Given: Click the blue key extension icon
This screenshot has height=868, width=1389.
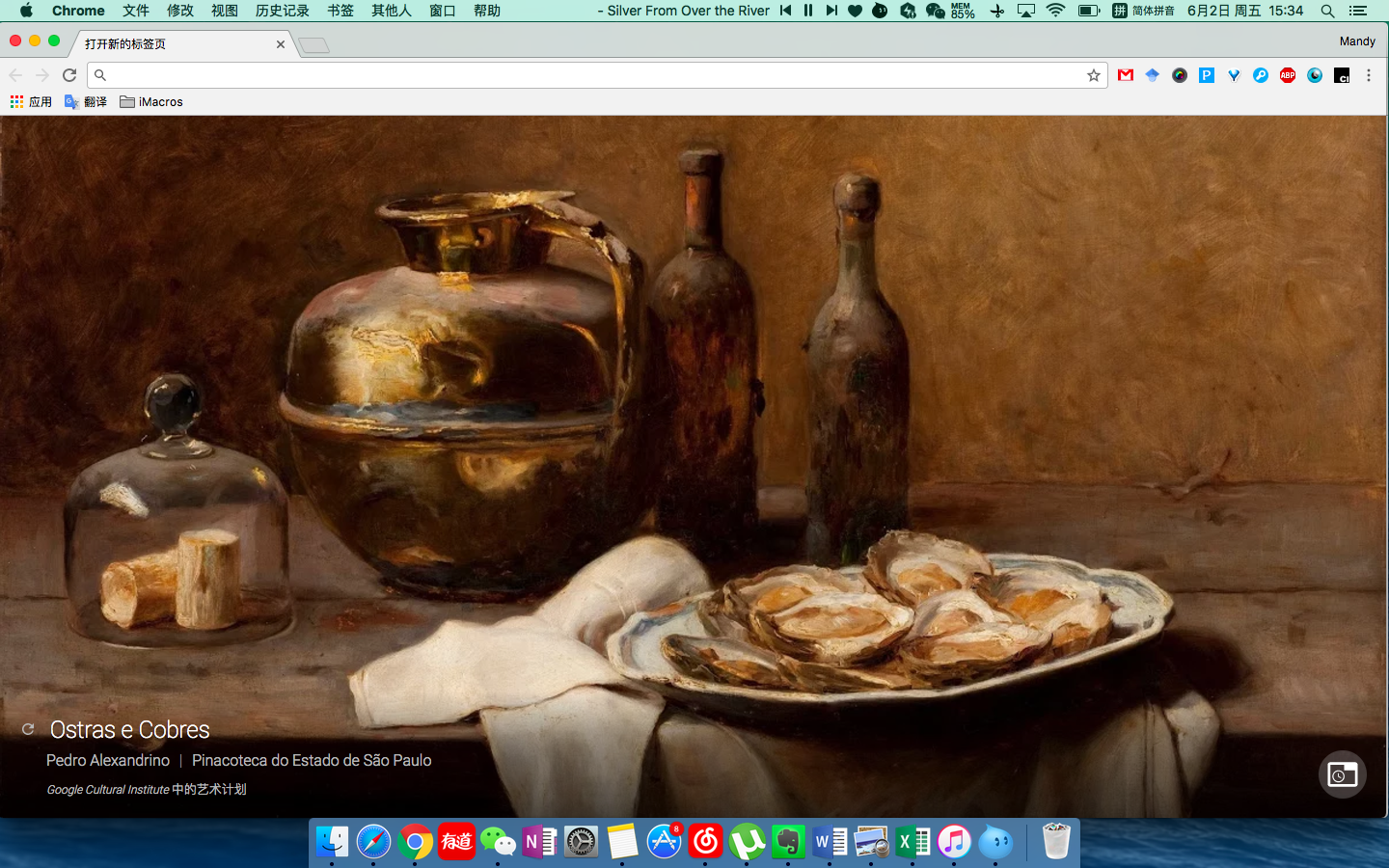Looking at the screenshot, I should pos(1261,75).
